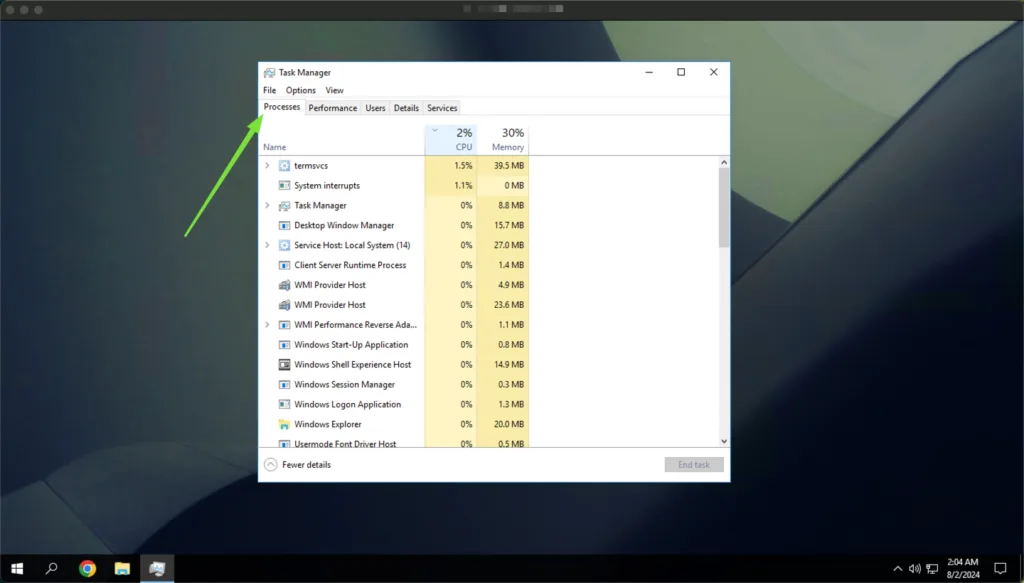Sort processes by the Memory column
Screen dimensions: 1024x583
(508, 140)
